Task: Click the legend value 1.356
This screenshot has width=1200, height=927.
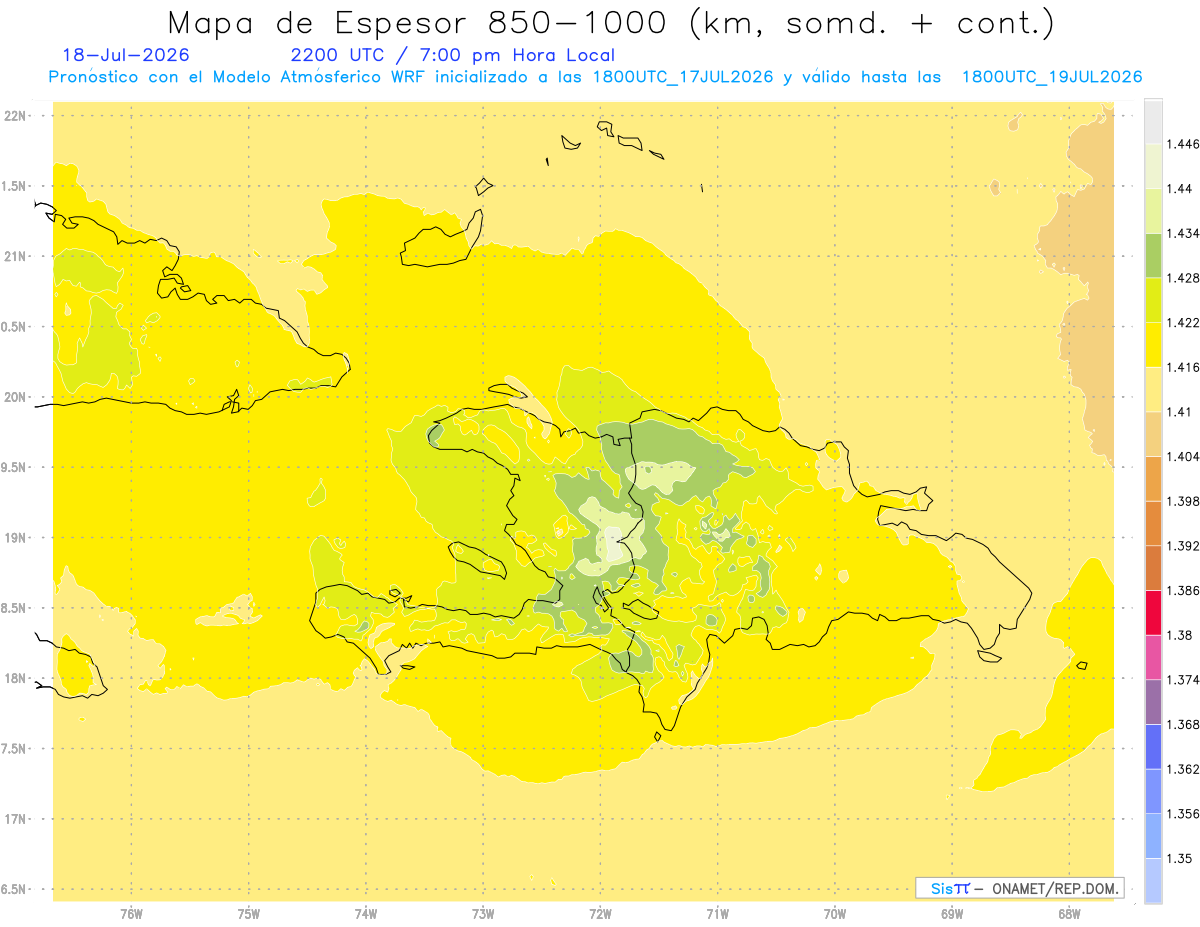Action: pos(1183,814)
